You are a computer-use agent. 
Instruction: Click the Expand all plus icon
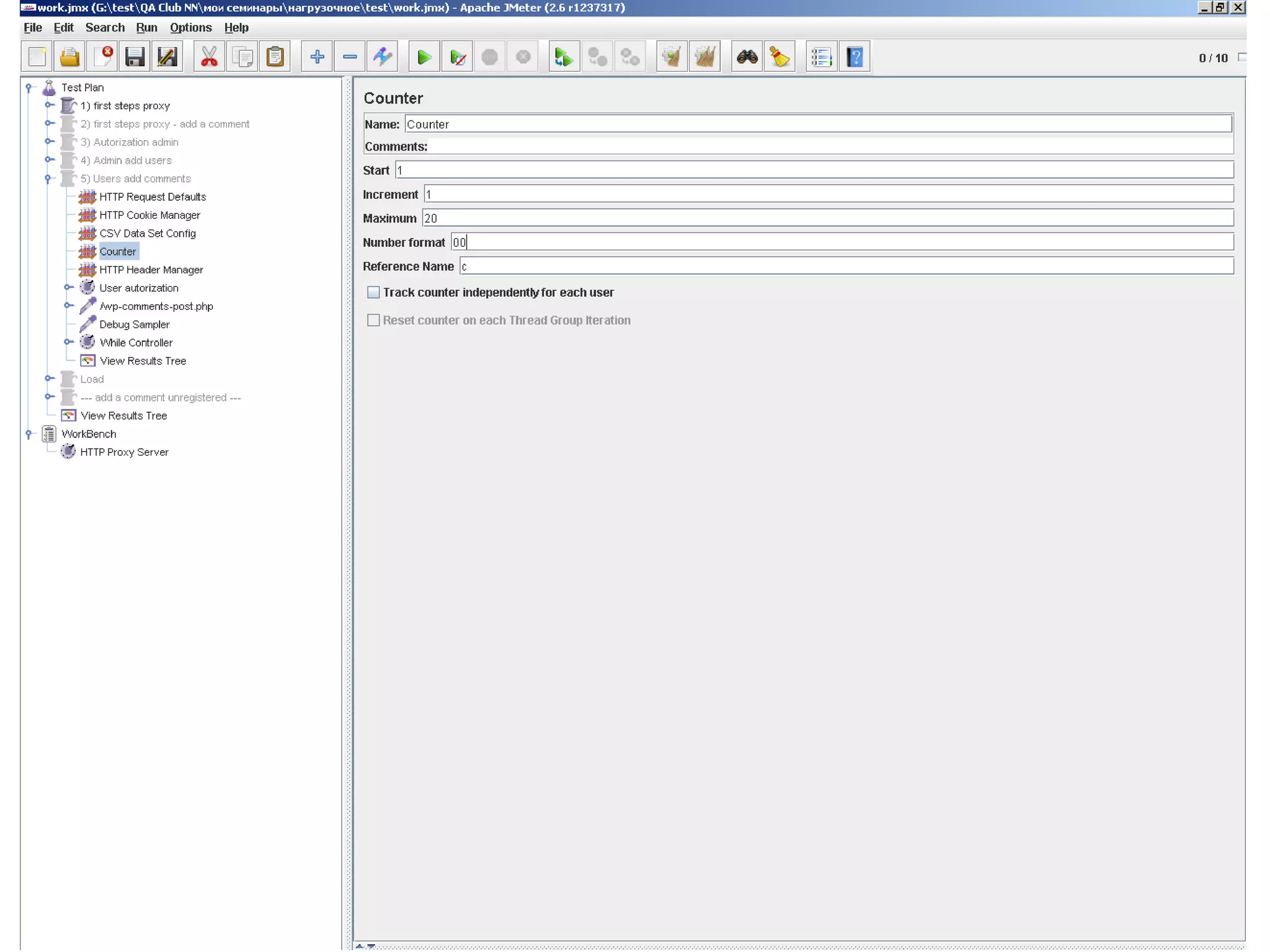click(317, 57)
